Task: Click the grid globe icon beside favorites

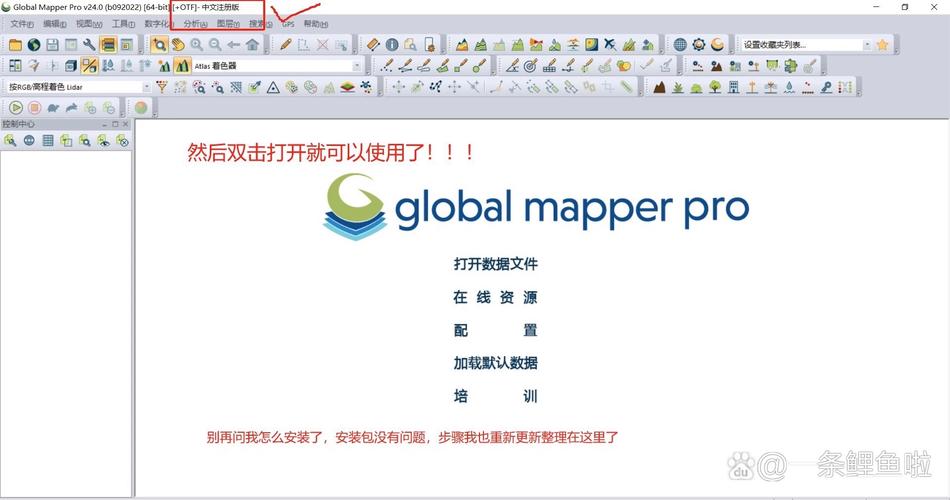Action: click(680, 44)
